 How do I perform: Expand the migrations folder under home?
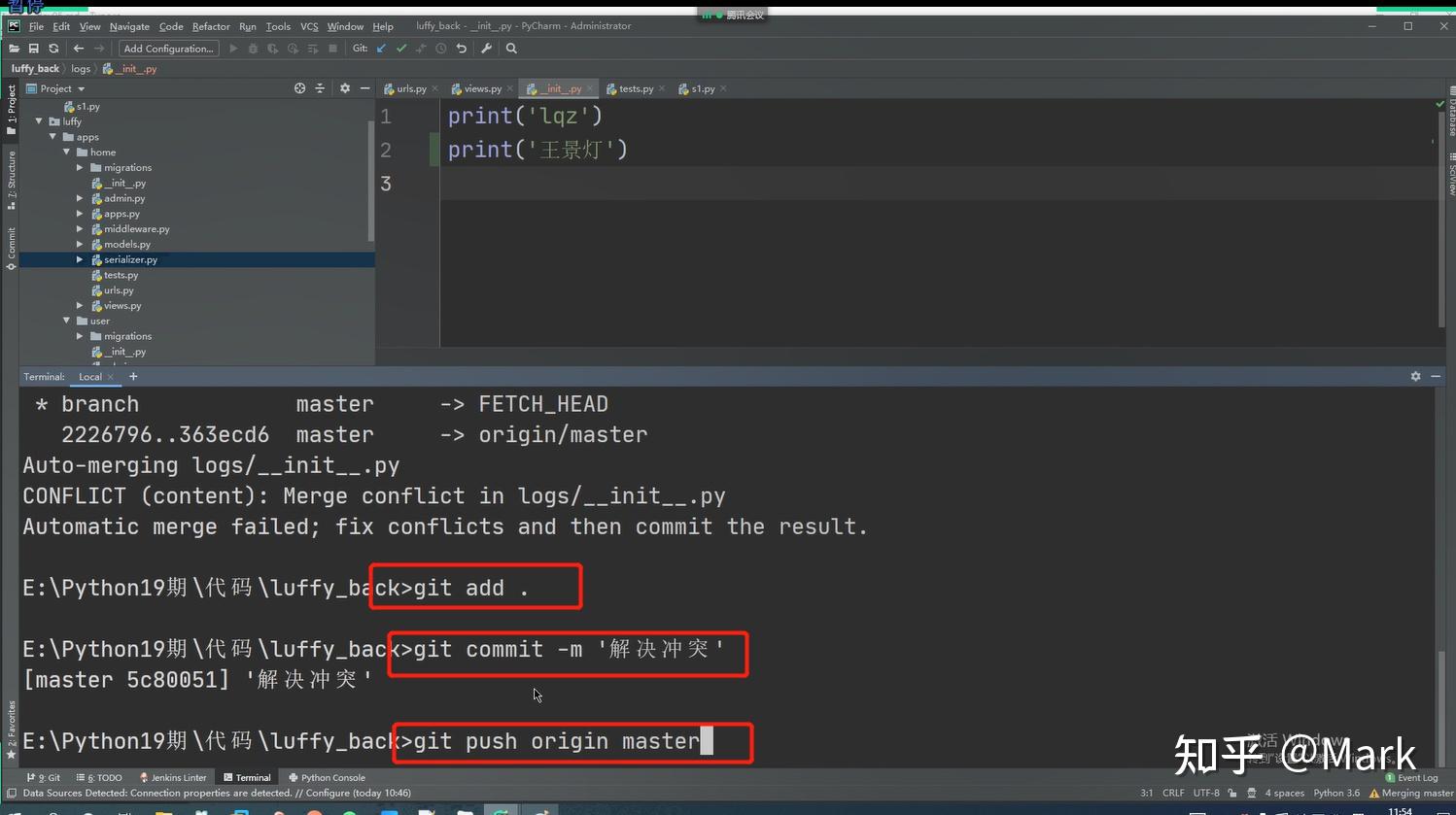pos(80,168)
